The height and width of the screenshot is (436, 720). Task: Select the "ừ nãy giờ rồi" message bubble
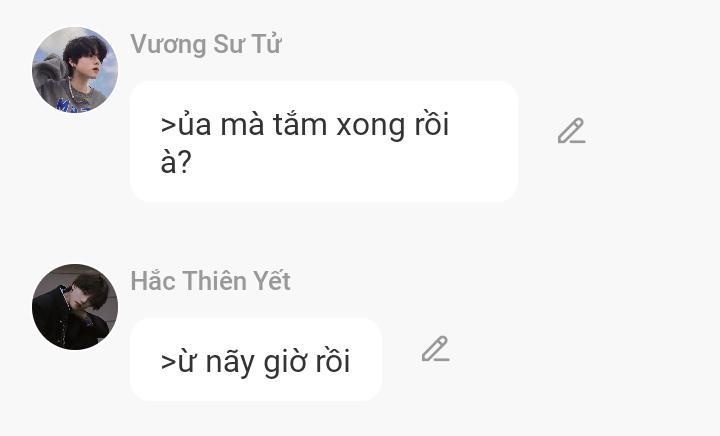pyautogui.click(x=256, y=360)
